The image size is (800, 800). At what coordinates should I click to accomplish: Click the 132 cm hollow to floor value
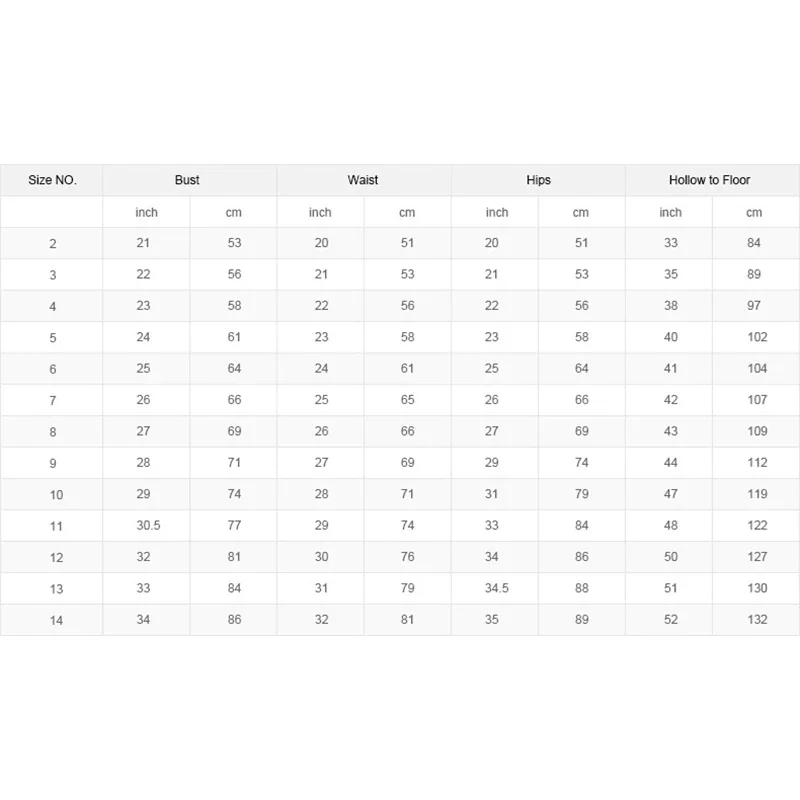coord(757,620)
